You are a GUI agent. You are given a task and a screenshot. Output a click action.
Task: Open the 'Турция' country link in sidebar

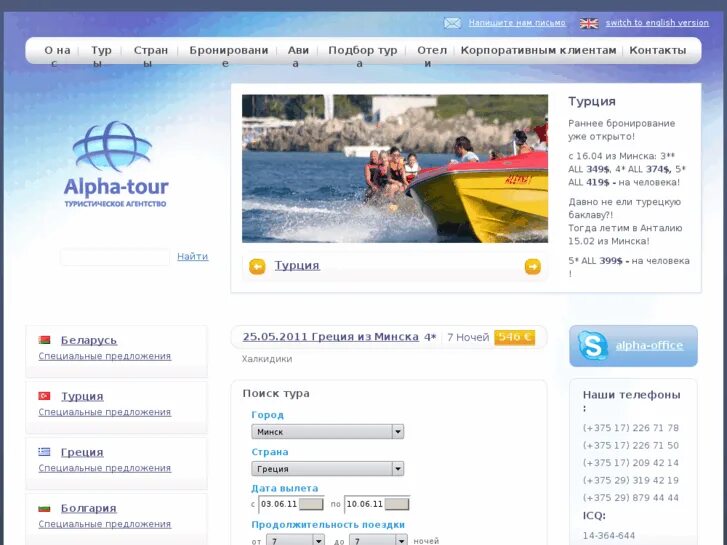tap(82, 396)
